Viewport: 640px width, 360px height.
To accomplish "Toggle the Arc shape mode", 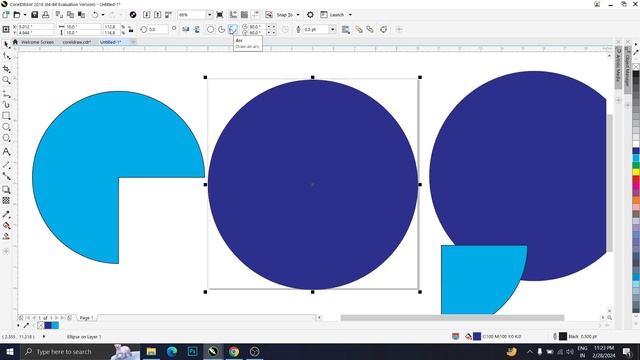I will [233, 29].
